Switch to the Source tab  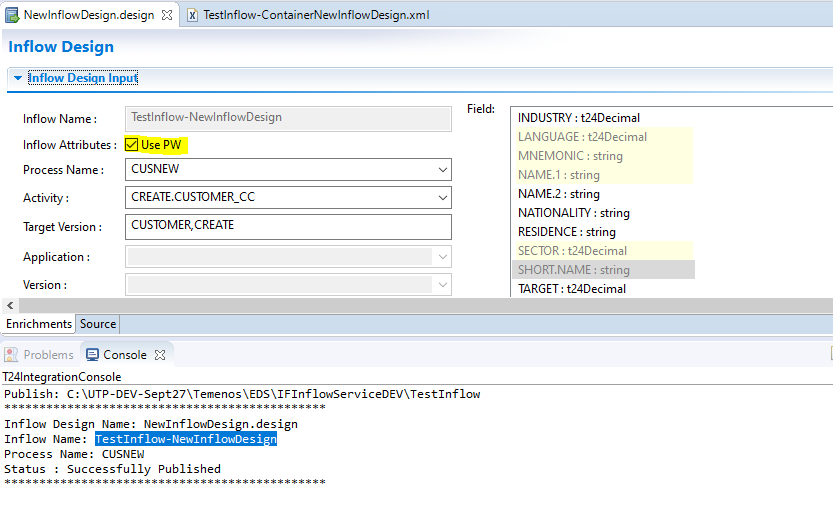(x=98, y=324)
